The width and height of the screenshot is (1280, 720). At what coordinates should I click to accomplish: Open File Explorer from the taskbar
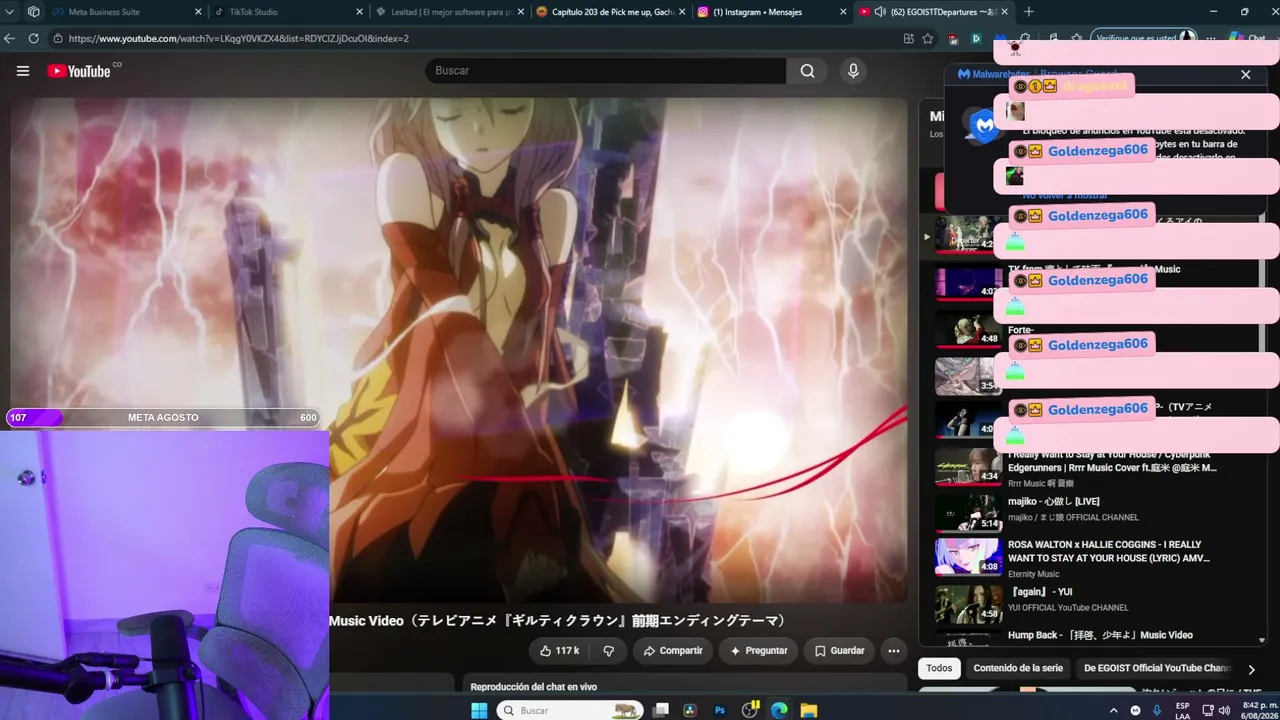tap(808, 710)
